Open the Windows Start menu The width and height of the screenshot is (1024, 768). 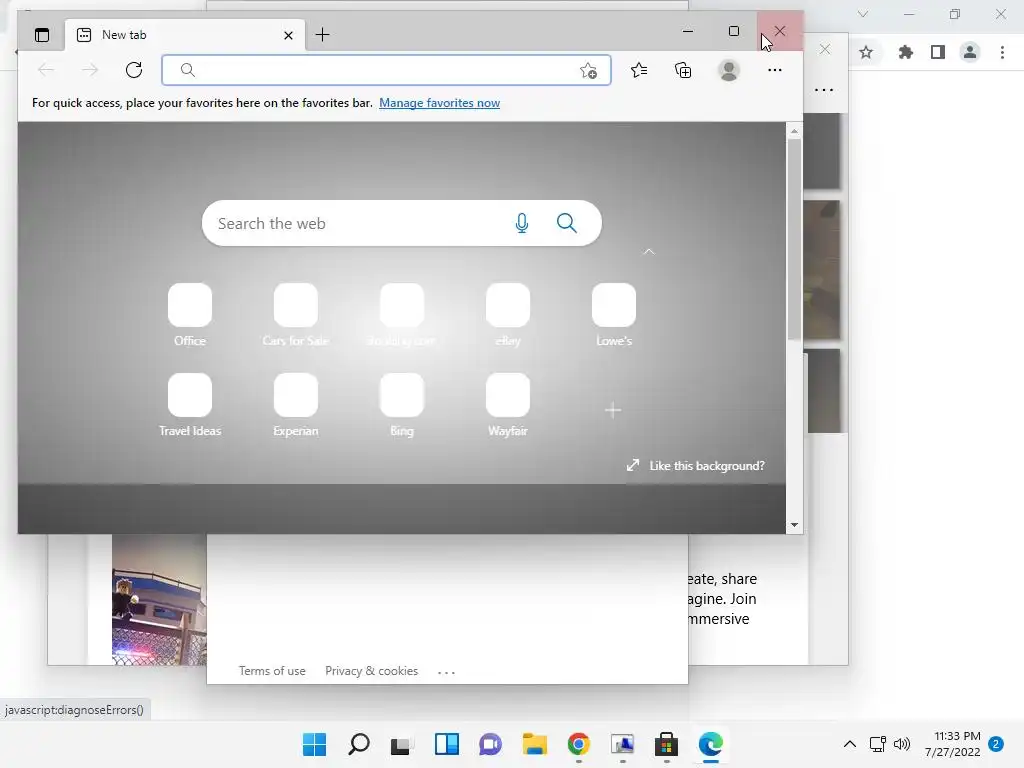coord(314,744)
